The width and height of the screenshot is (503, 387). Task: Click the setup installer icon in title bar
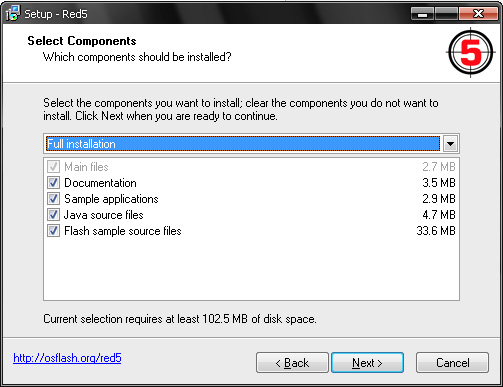tap(13, 13)
